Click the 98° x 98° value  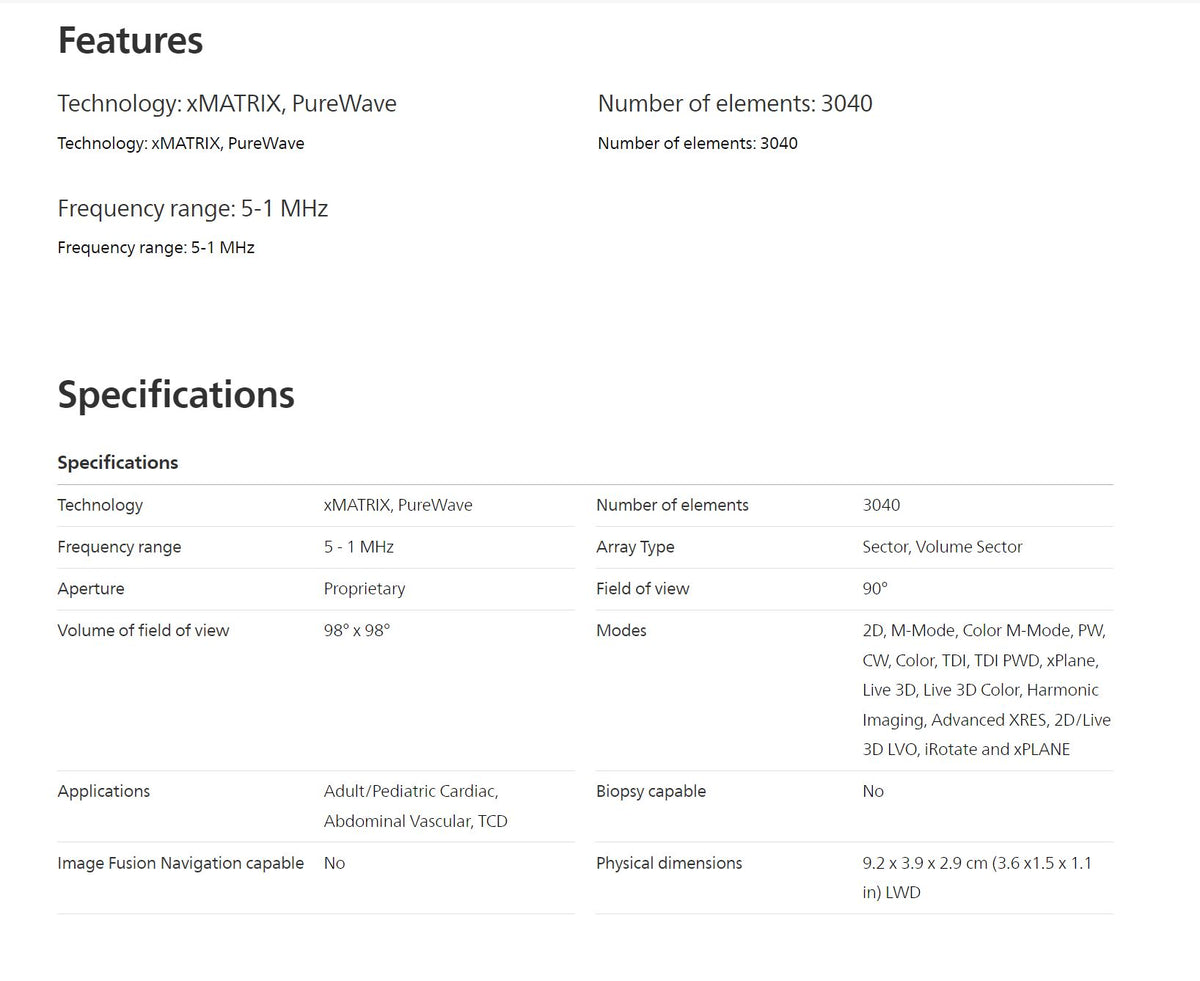coord(356,631)
